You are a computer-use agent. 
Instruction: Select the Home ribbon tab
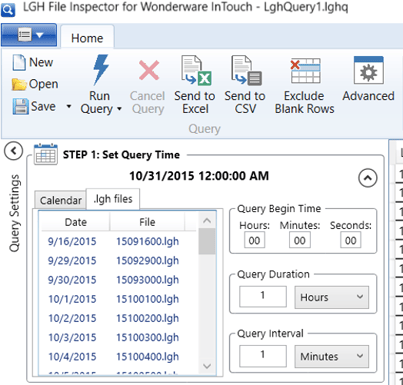[x=87, y=38]
